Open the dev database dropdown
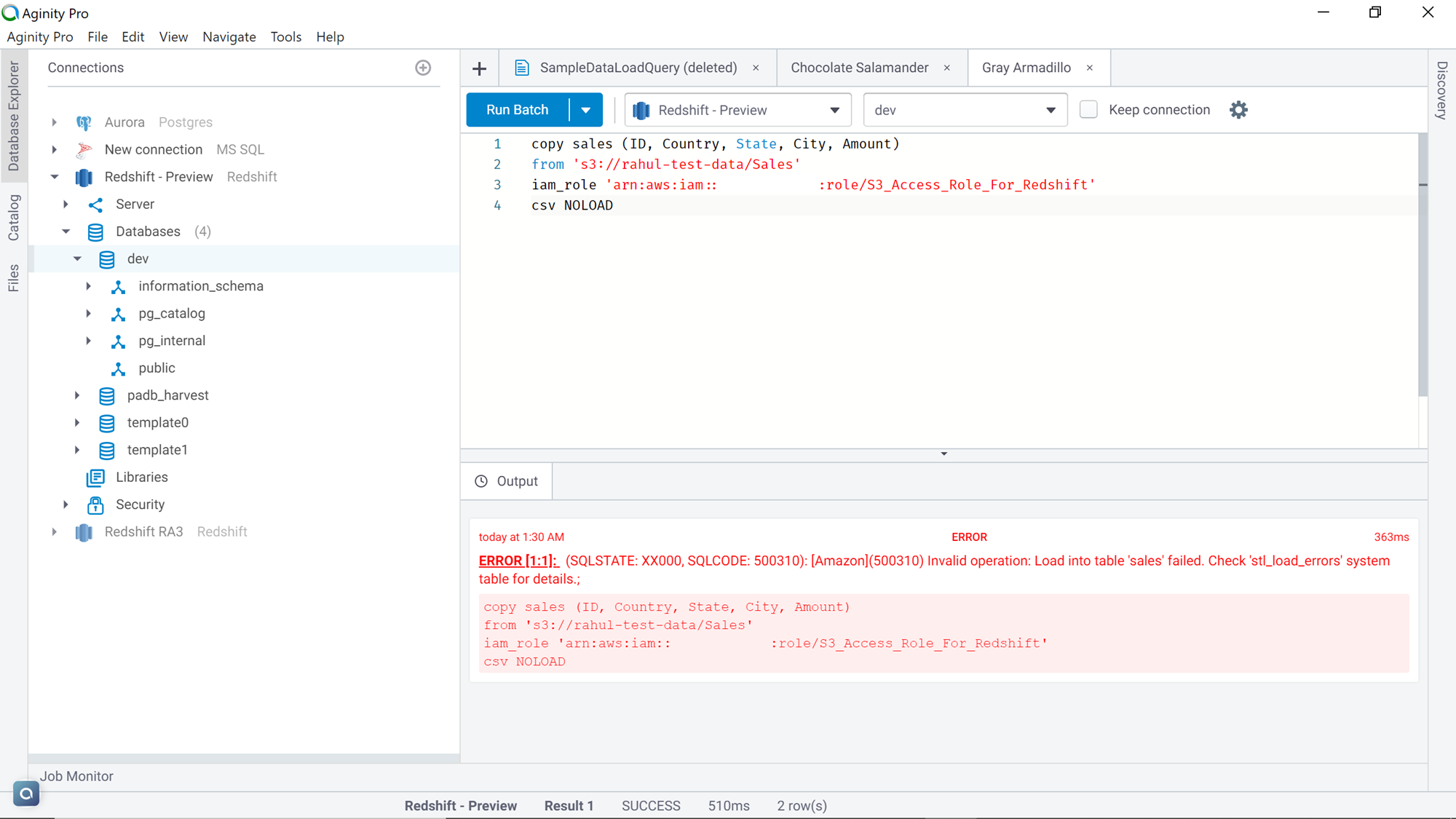 click(x=1051, y=110)
